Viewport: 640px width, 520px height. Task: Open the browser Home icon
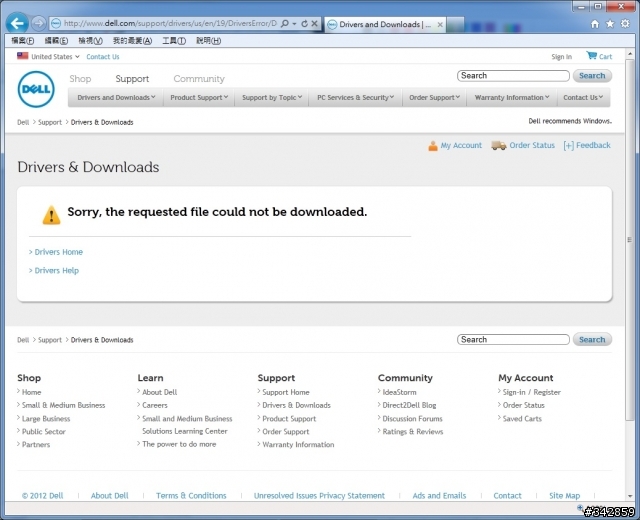(x=595, y=24)
